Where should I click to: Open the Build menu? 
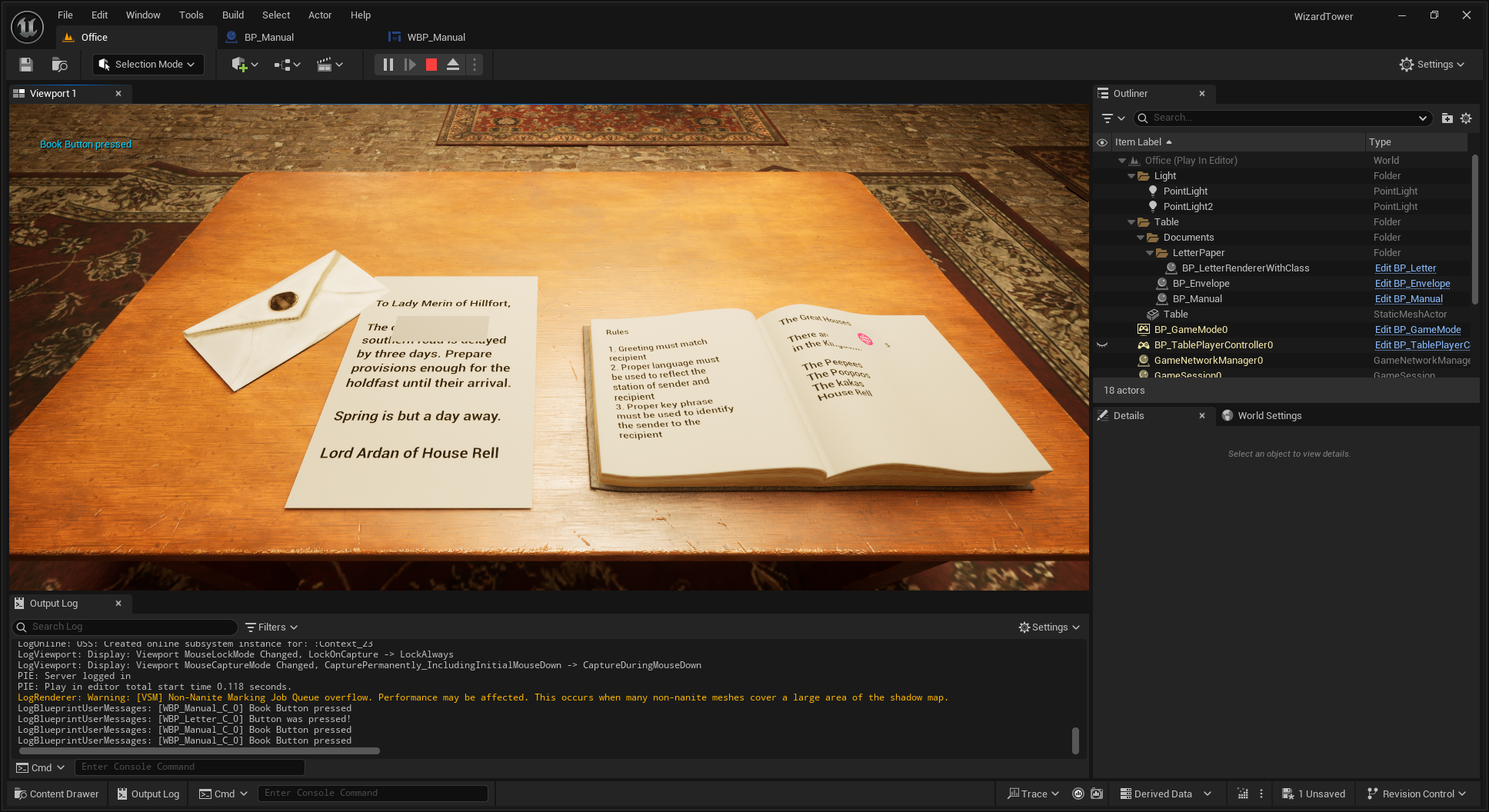pyautogui.click(x=233, y=15)
